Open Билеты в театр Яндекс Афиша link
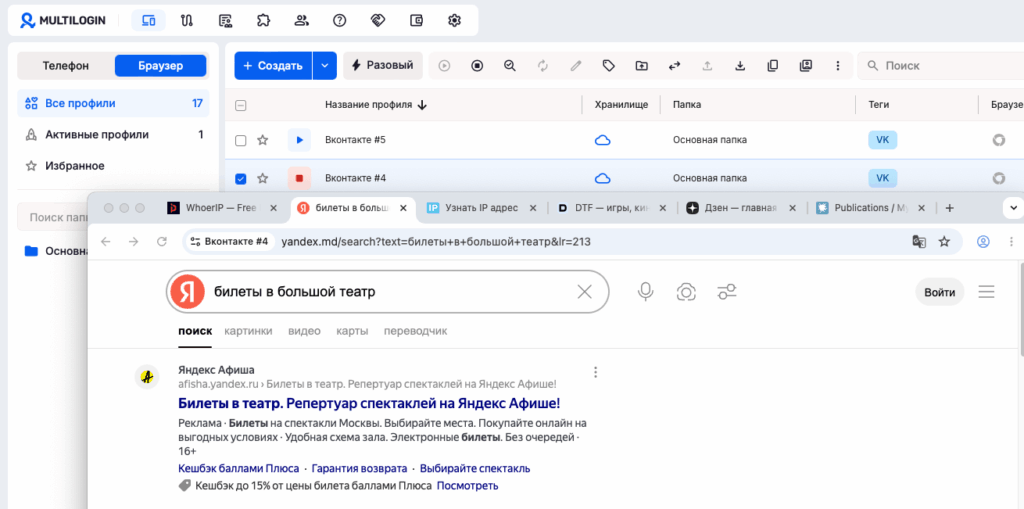Screen dimensions: 1024x509 point(369,402)
